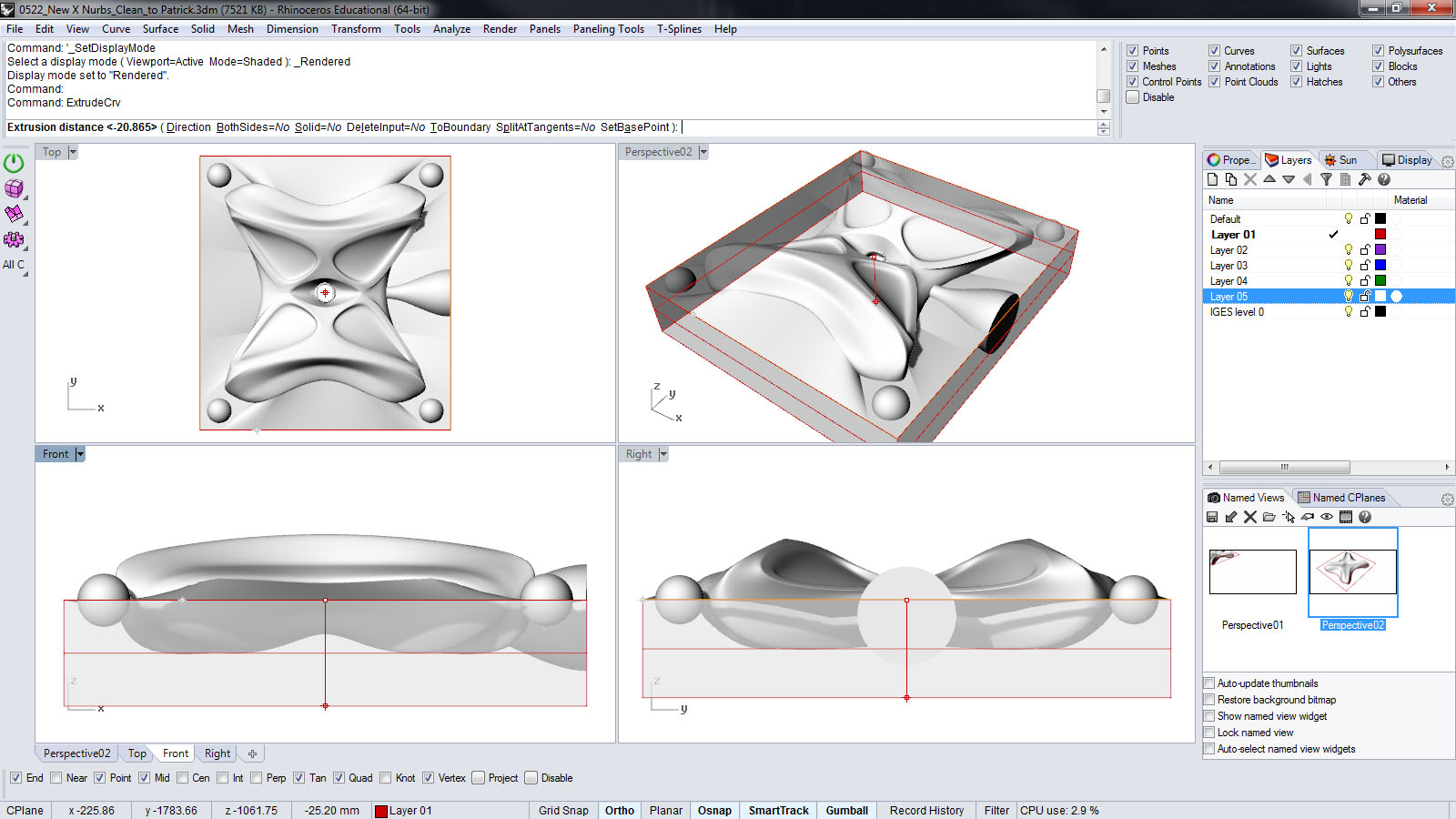The image size is (1456, 819).
Task: Click the 'All C' toolbar button
Action: coord(14,265)
